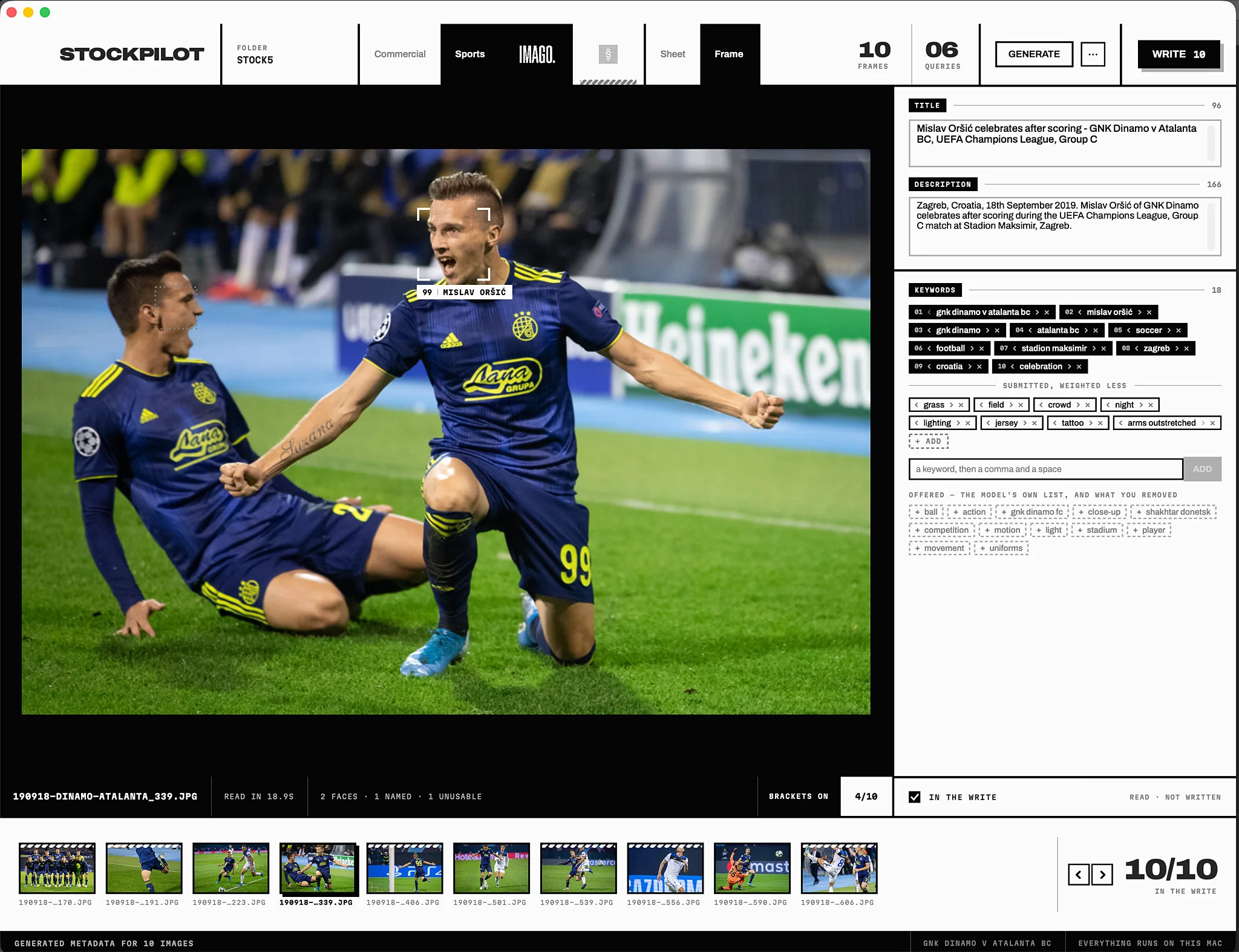Move 'football' keyword right
Image resolution: width=1239 pixels, height=952 pixels.
972,348
